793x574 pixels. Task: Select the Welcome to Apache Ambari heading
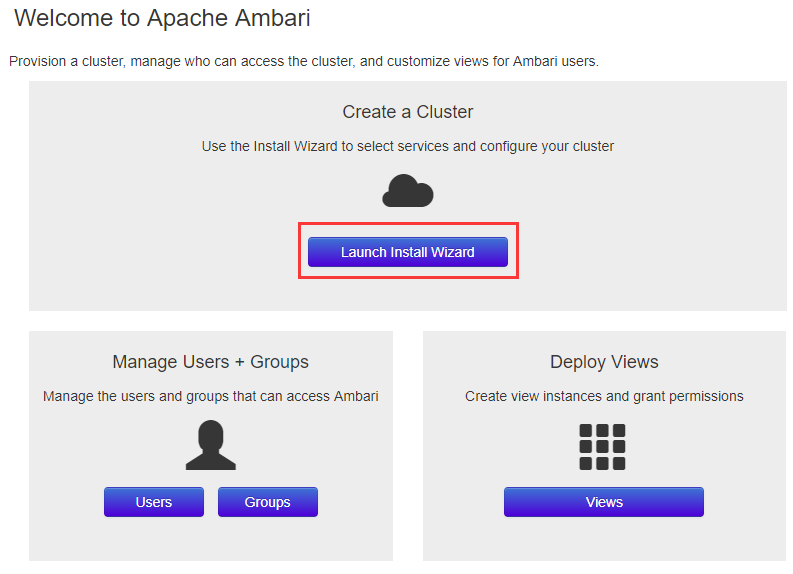coord(162,18)
